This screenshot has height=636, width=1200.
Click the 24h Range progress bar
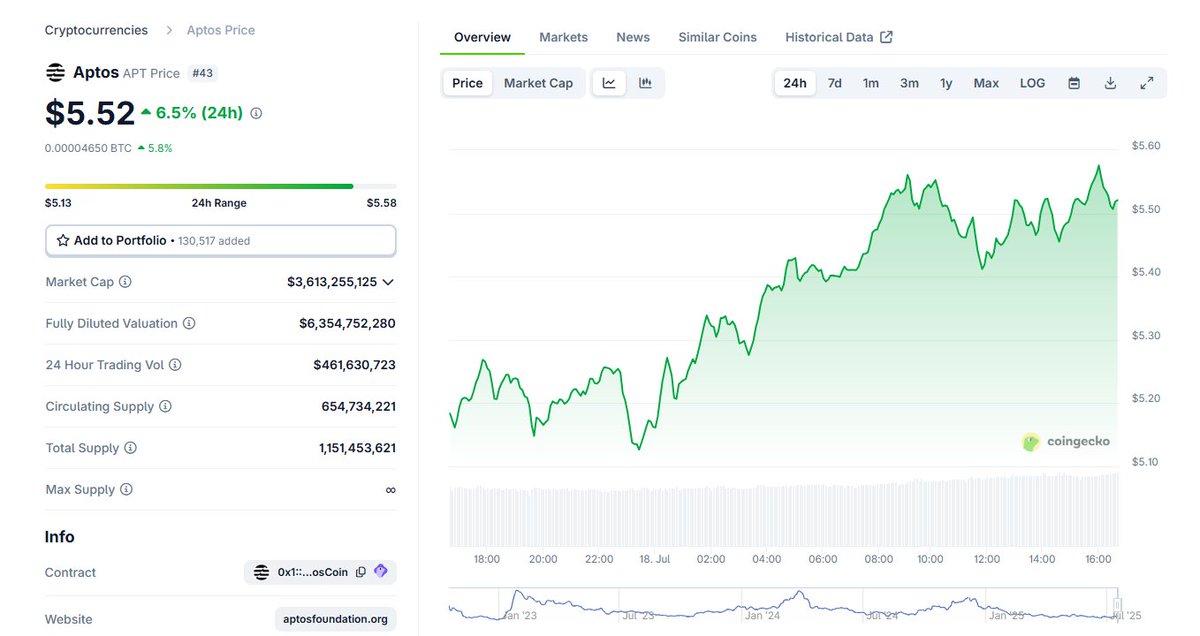(x=221, y=186)
